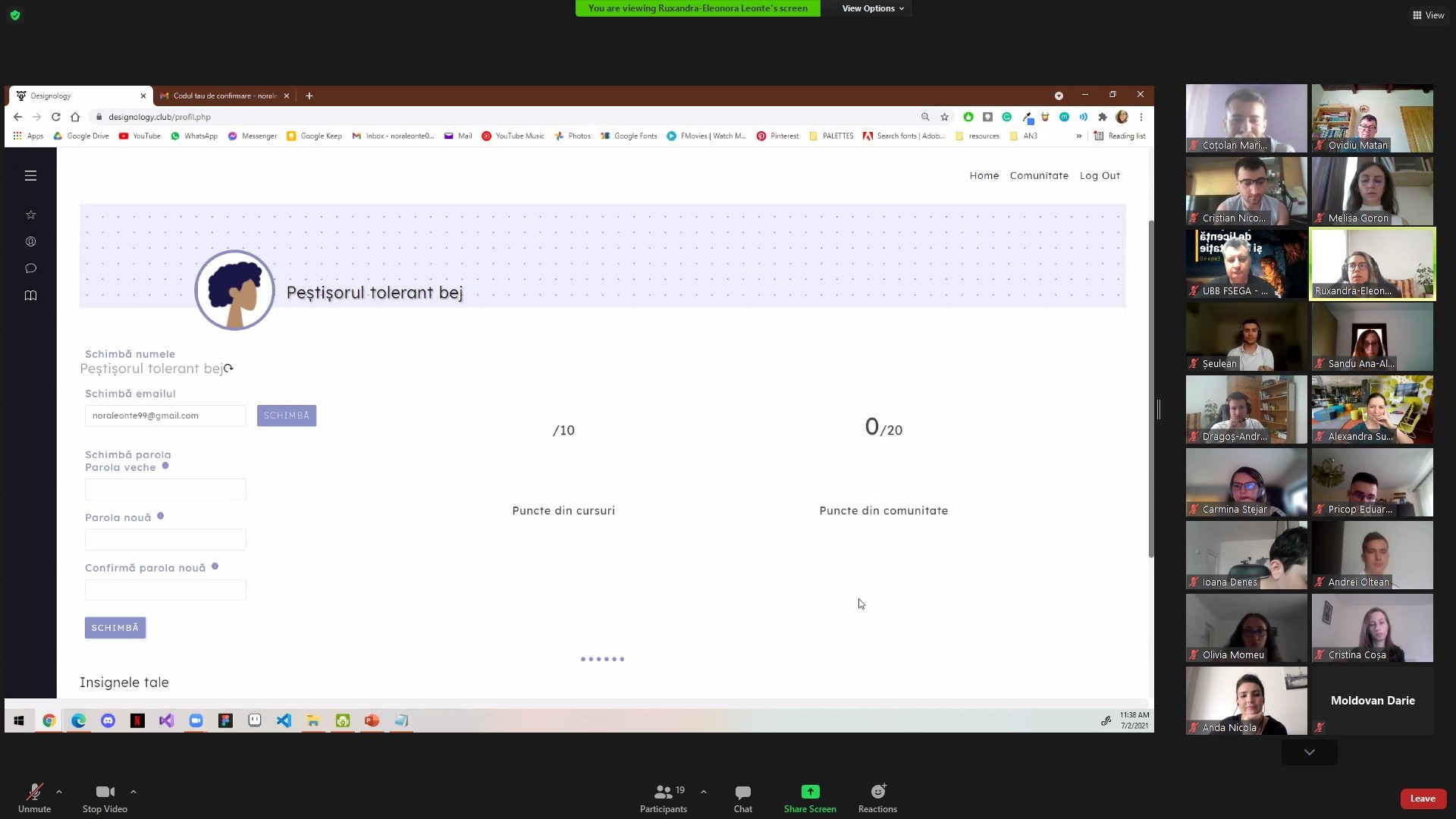Click the red Leave button
Image resolution: width=1456 pixels, height=819 pixels.
pos(1422,799)
